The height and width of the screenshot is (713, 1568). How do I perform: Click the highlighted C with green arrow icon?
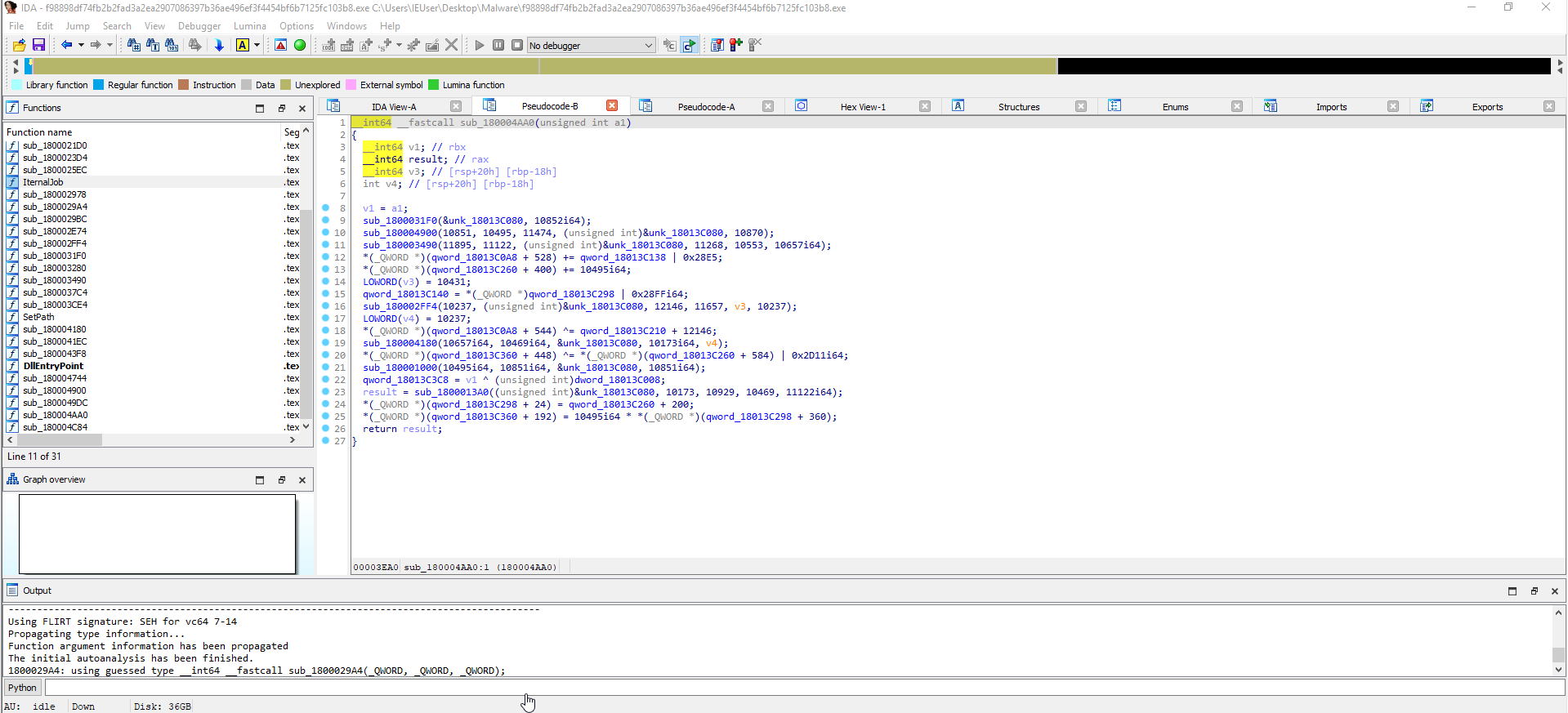[689, 45]
